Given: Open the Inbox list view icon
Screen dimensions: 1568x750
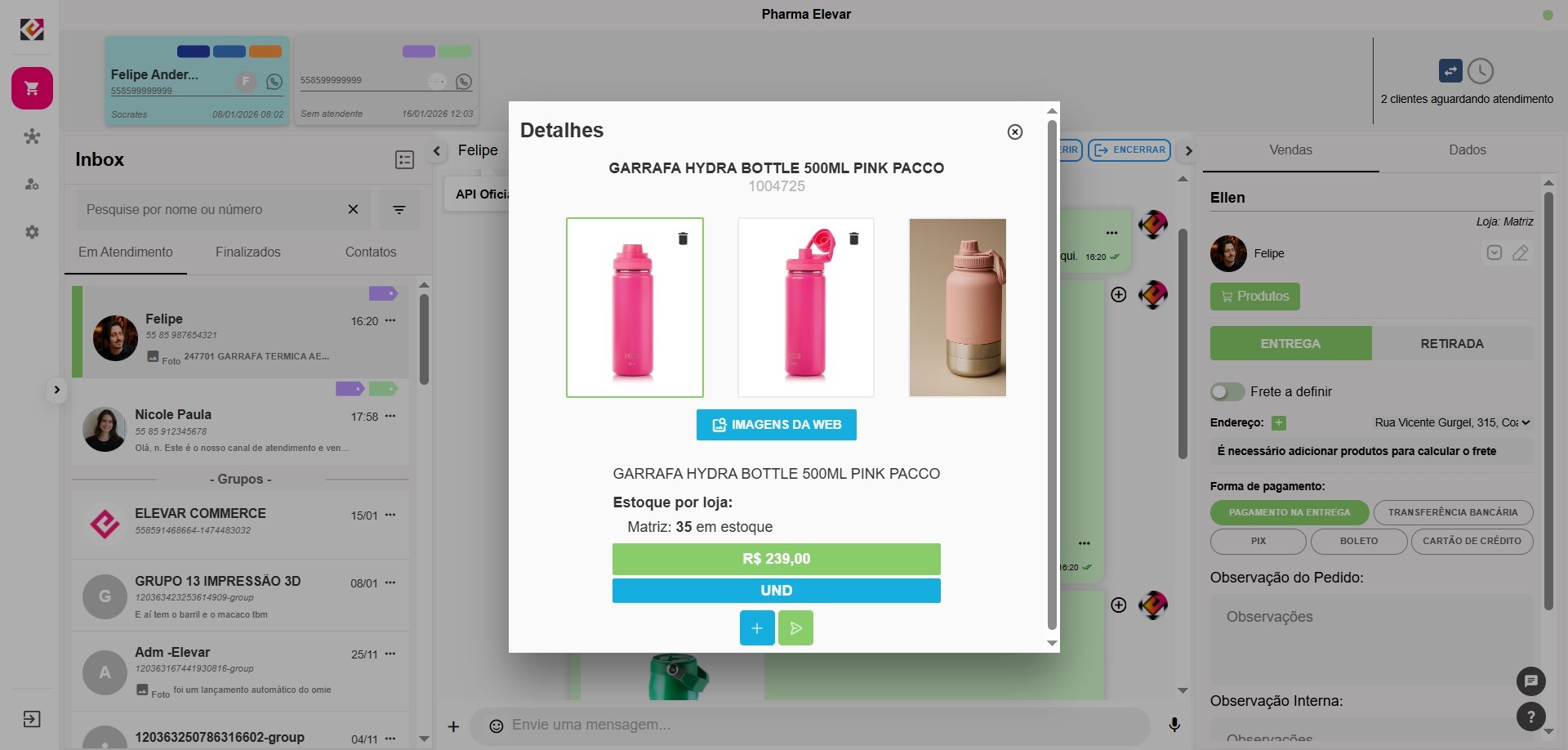Looking at the screenshot, I should click(404, 160).
